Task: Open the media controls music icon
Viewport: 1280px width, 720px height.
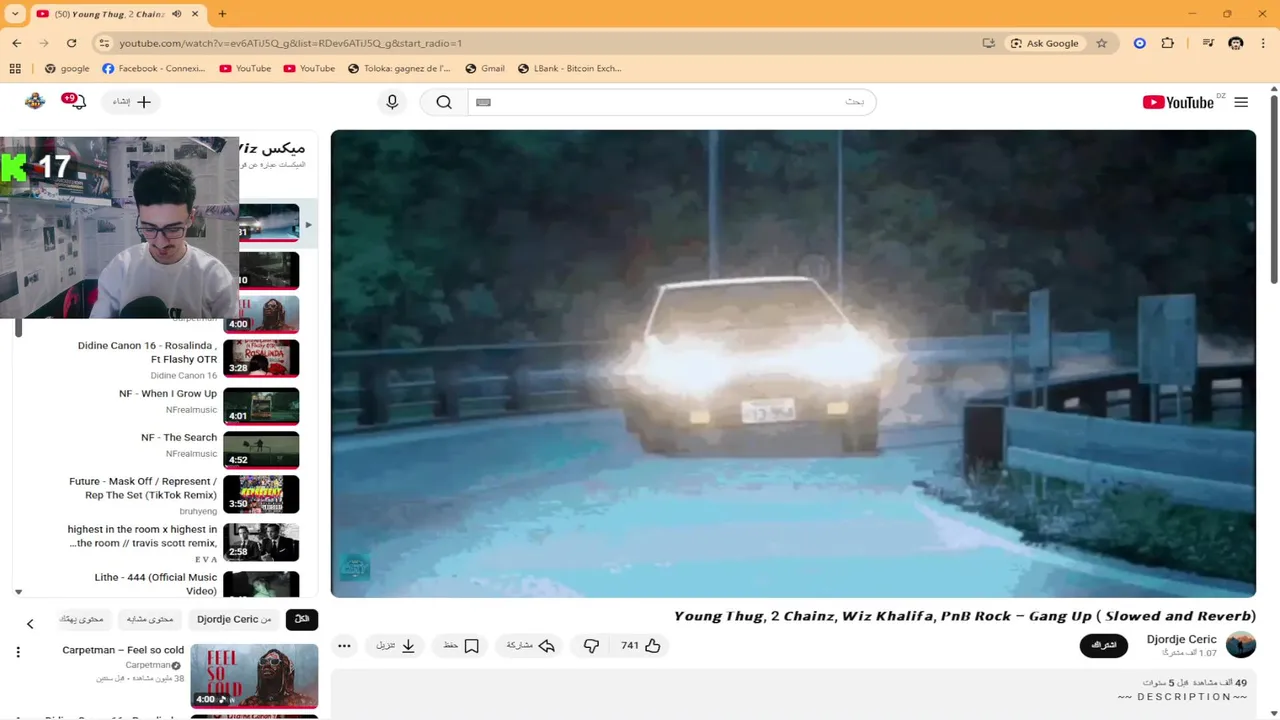Action: click(x=1208, y=43)
